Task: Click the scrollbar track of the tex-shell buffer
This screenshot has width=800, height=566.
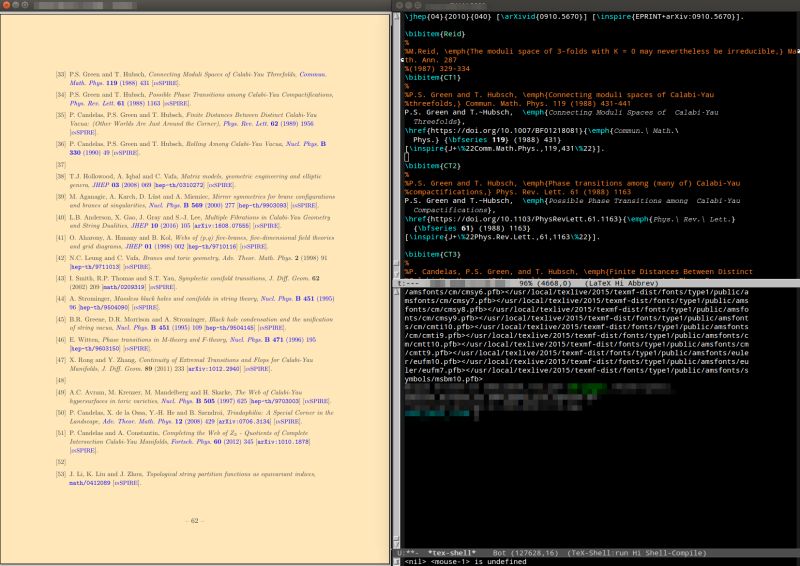Action: point(396,419)
